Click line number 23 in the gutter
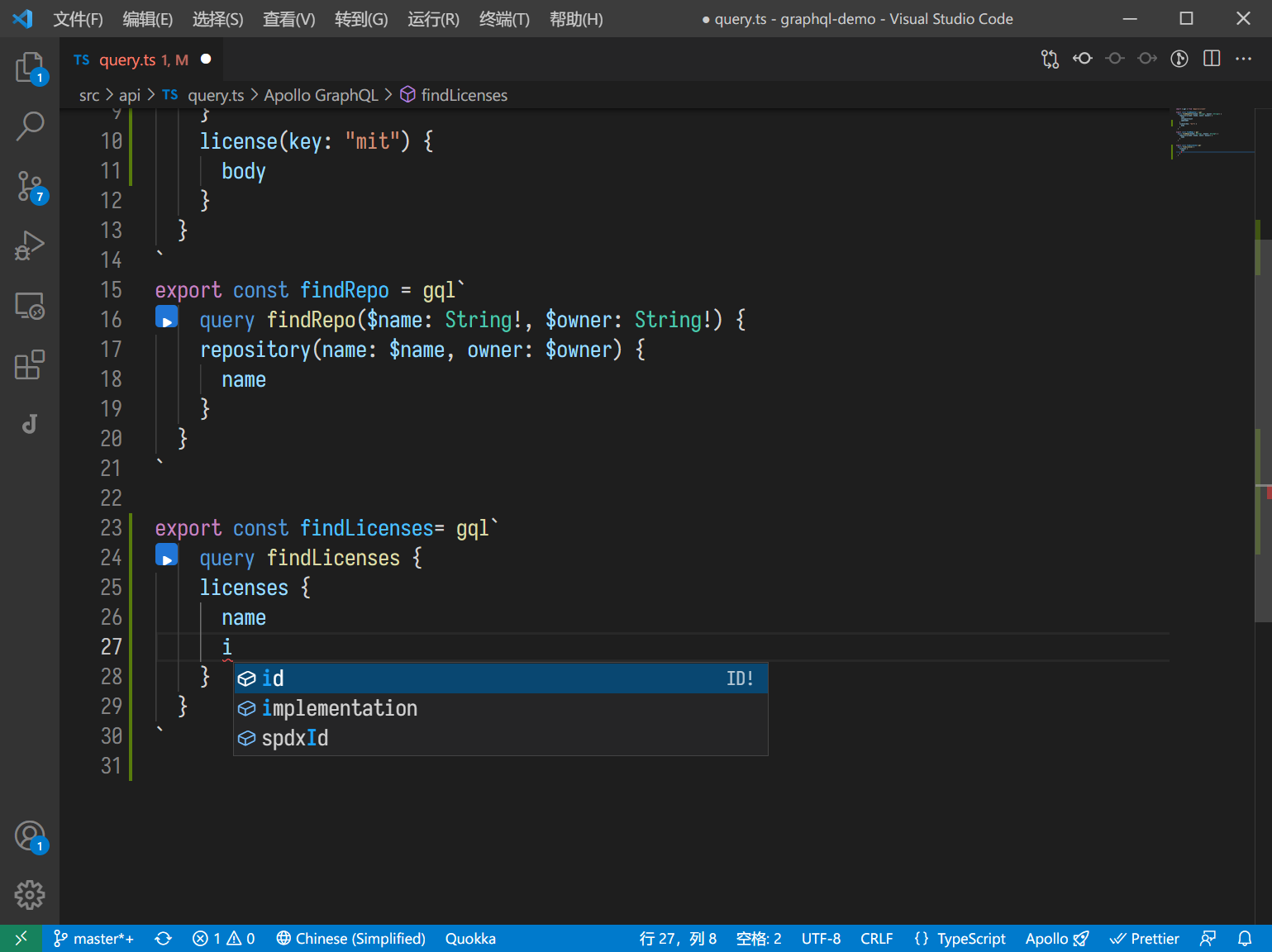Viewport: 1272px width, 952px height. 111,527
